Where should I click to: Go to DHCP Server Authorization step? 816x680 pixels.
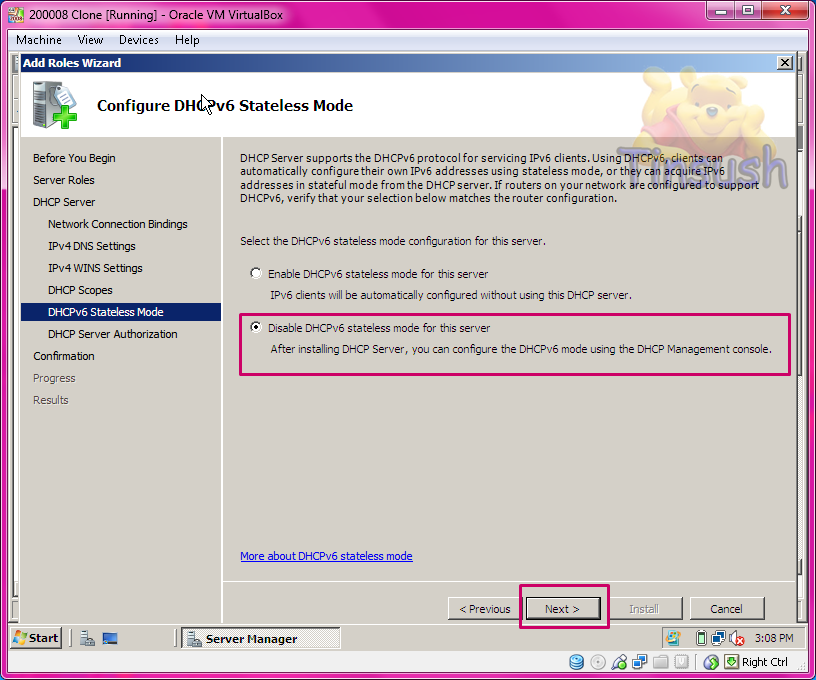pyautogui.click(x=112, y=334)
